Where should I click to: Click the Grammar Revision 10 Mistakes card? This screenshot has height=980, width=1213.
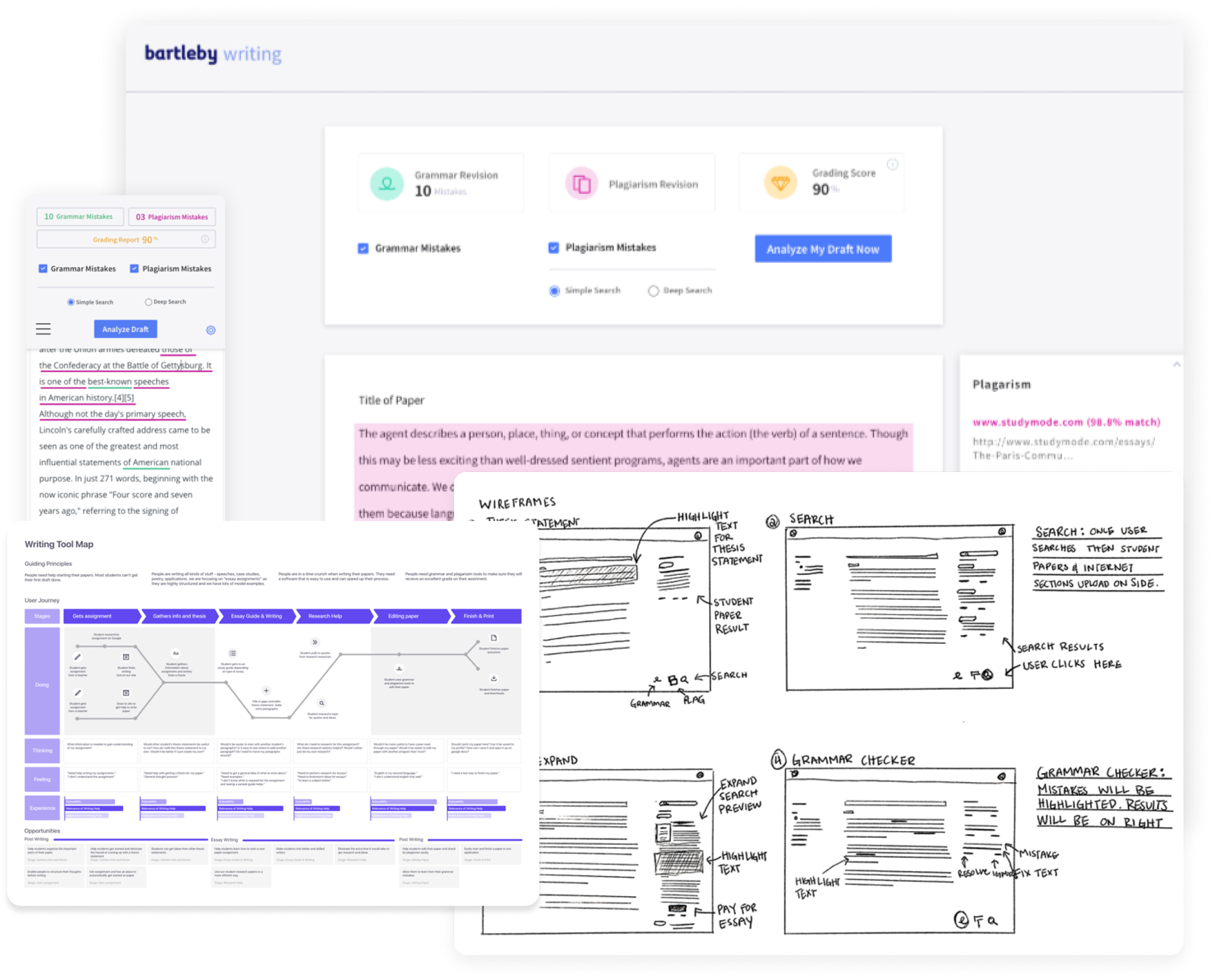pyautogui.click(x=441, y=183)
